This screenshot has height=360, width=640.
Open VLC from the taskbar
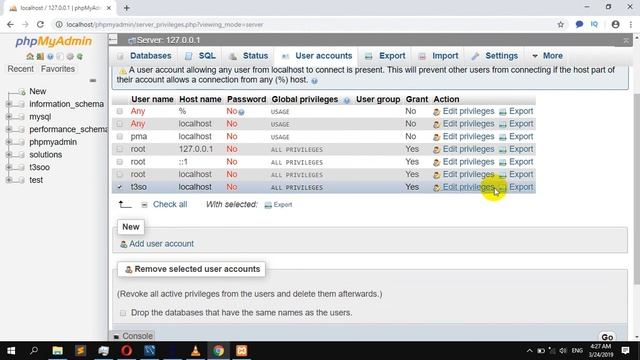click(196, 351)
